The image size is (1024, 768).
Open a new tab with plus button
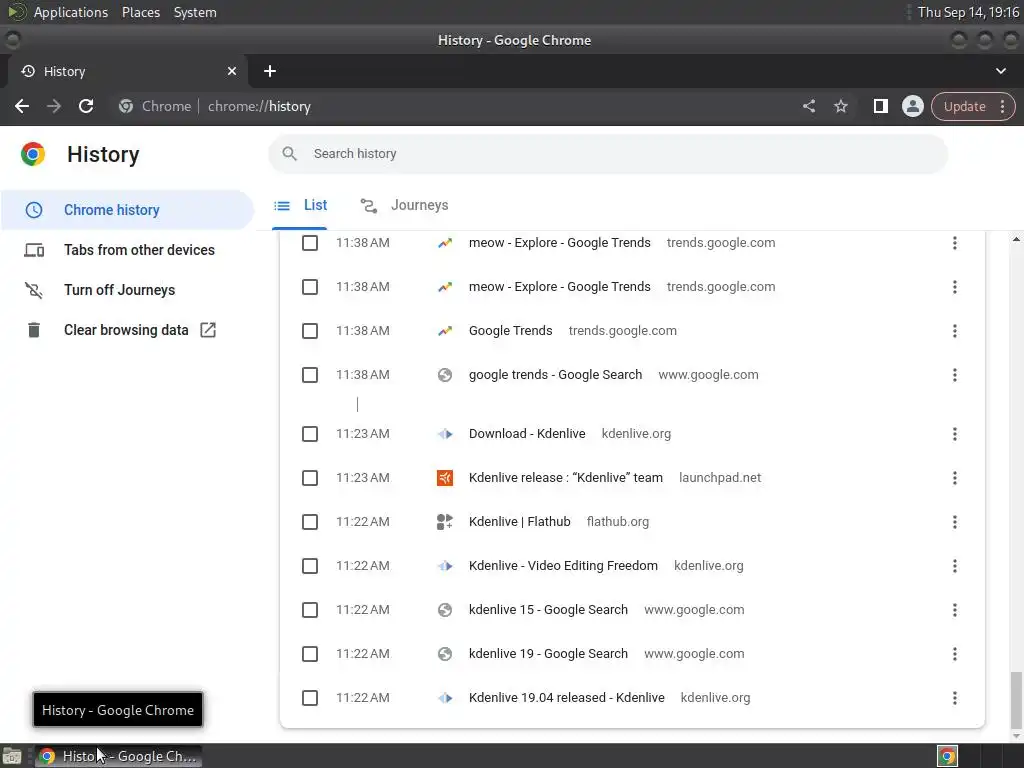pyautogui.click(x=270, y=71)
